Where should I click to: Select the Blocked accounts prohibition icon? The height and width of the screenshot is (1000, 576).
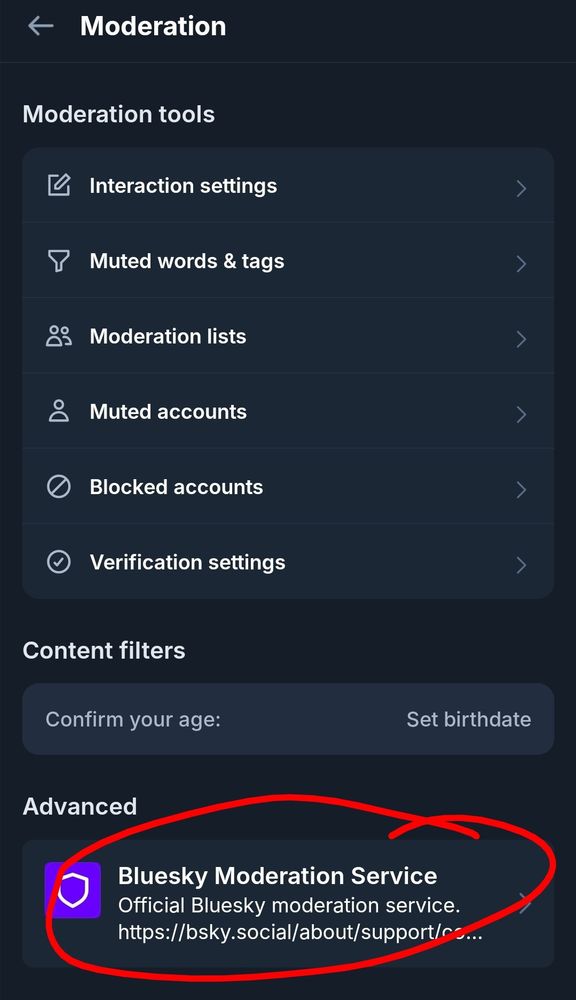click(x=60, y=487)
